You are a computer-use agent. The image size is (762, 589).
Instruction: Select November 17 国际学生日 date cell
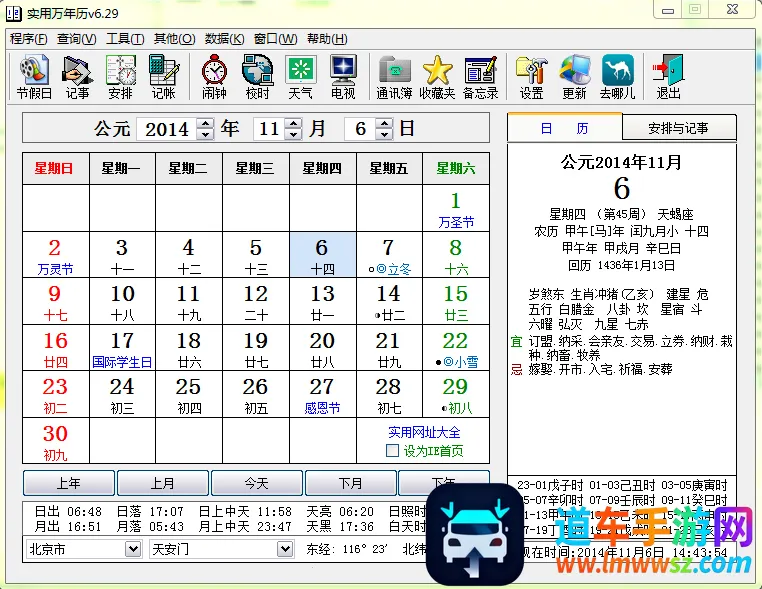click(122, 348)
